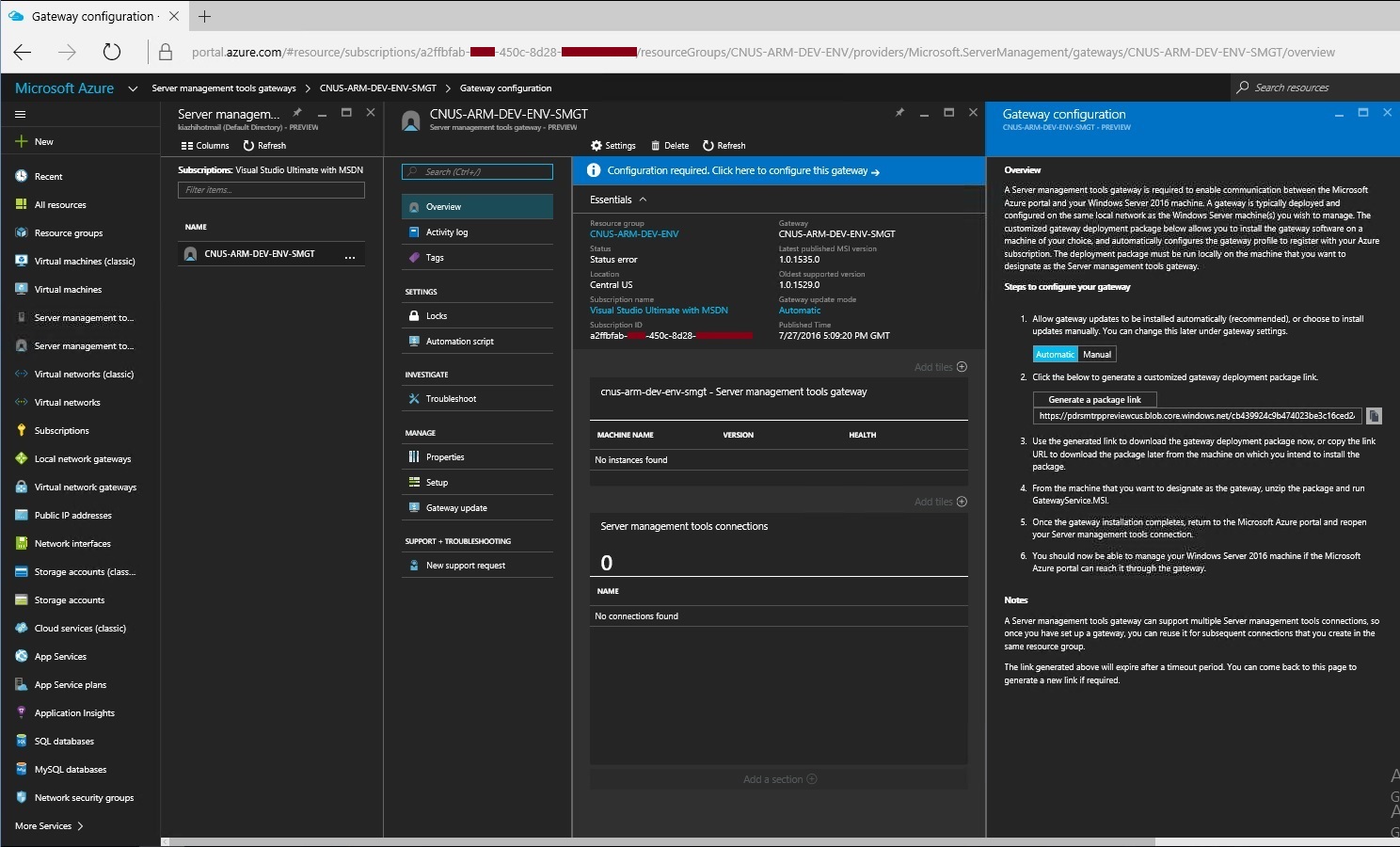Open Troubleshoot
The width and height of the screenshot is (1400, 847).
click(x=477, y=399)
